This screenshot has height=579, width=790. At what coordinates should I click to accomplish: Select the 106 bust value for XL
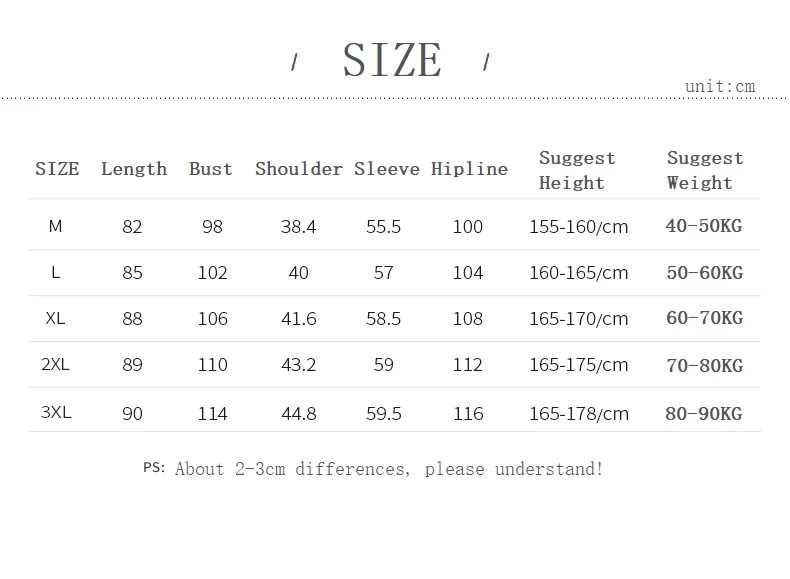coord(213,318)
